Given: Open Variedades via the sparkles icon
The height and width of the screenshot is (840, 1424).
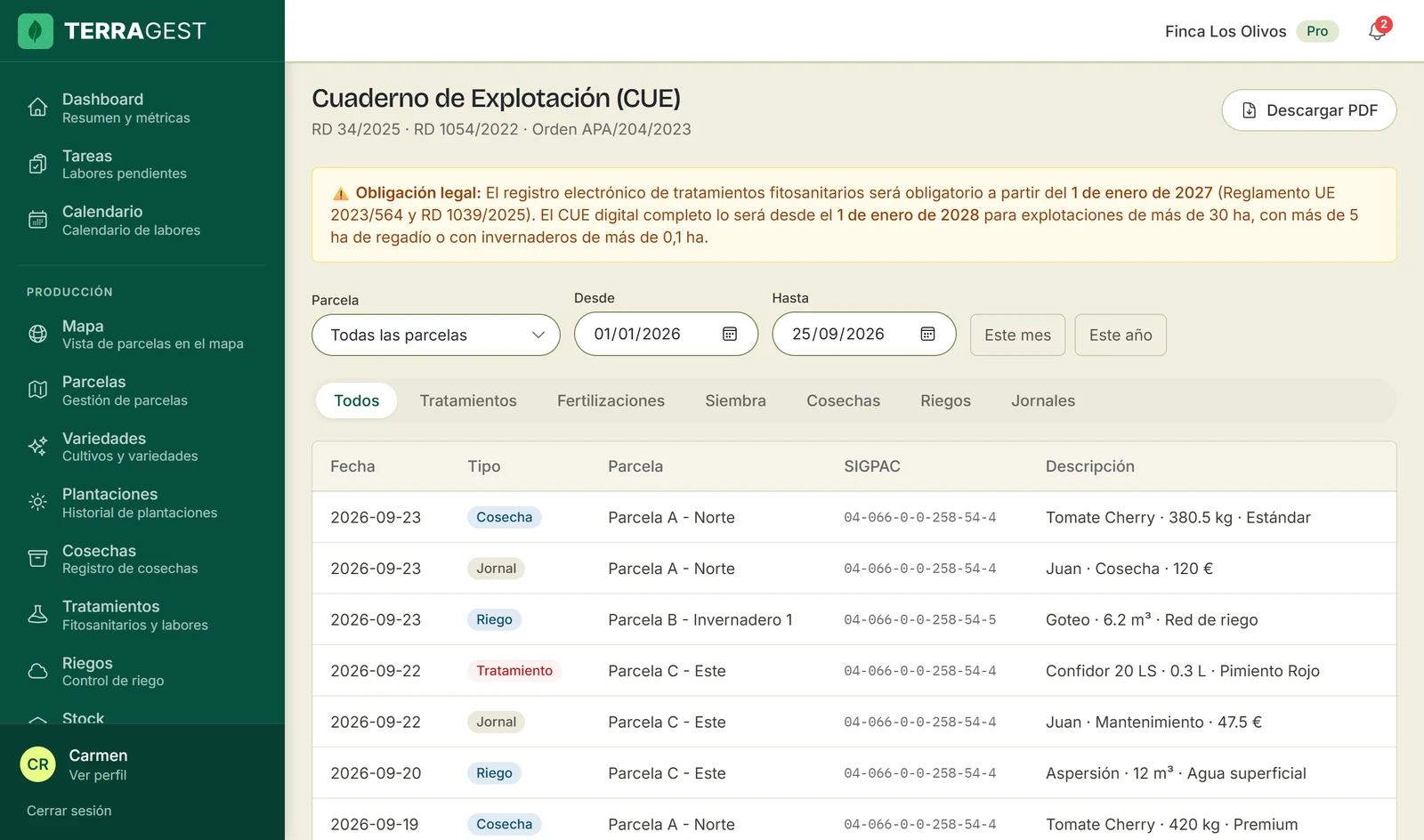Looking at the screenshot, I should click(x=37, y=446).
